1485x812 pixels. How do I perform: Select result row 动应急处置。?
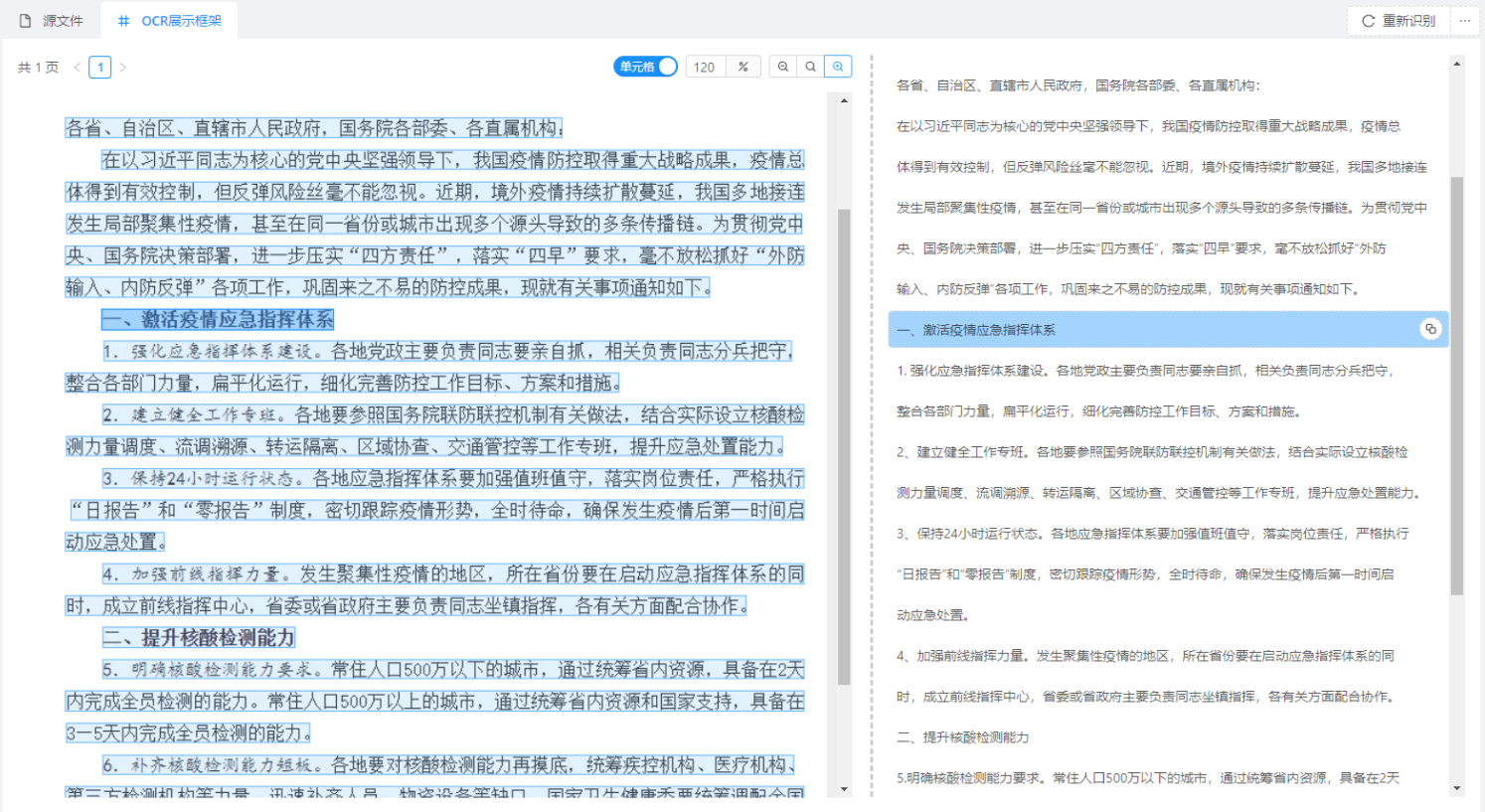1168,615
